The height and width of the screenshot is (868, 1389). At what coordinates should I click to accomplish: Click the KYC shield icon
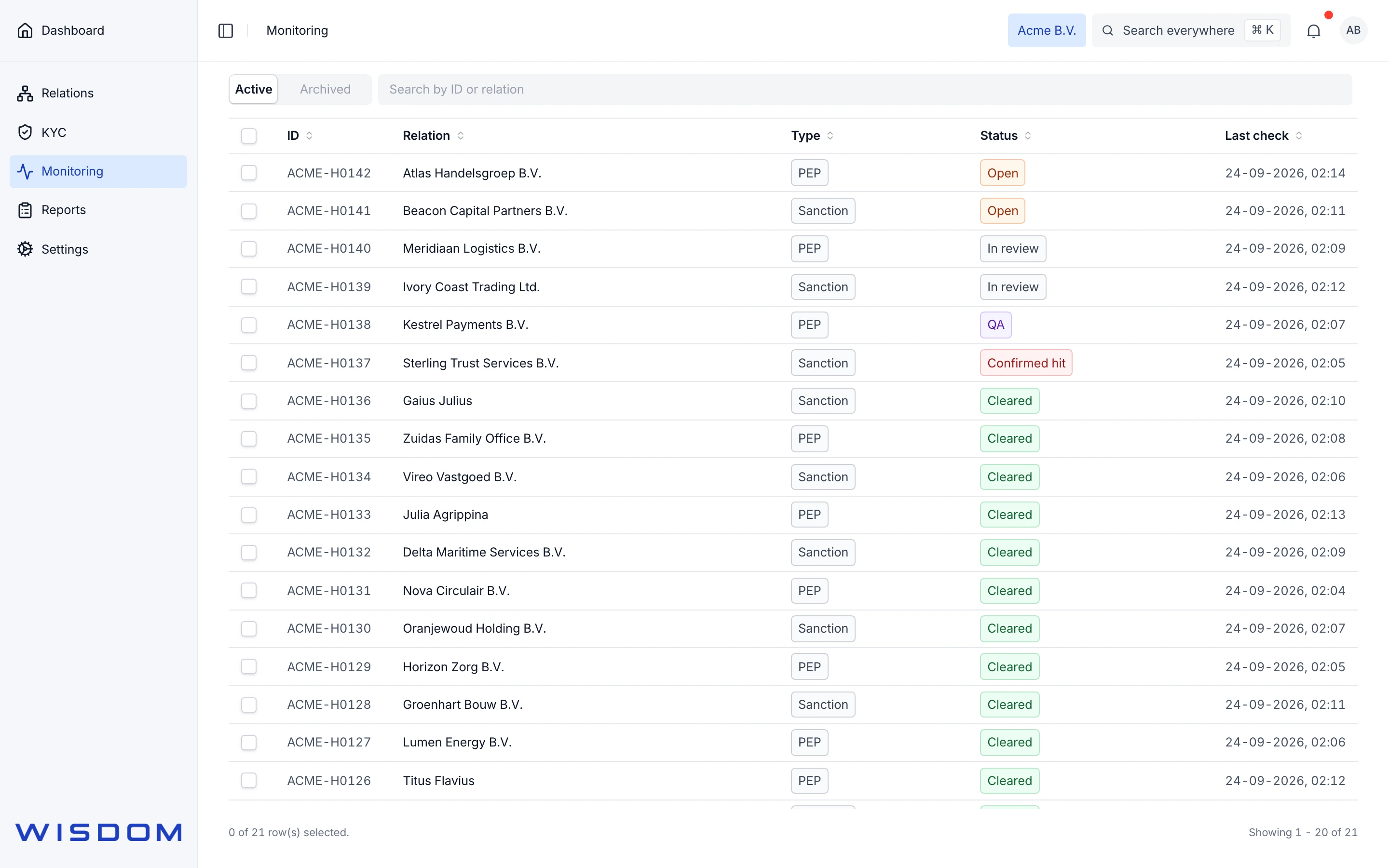tap(25, 132)
